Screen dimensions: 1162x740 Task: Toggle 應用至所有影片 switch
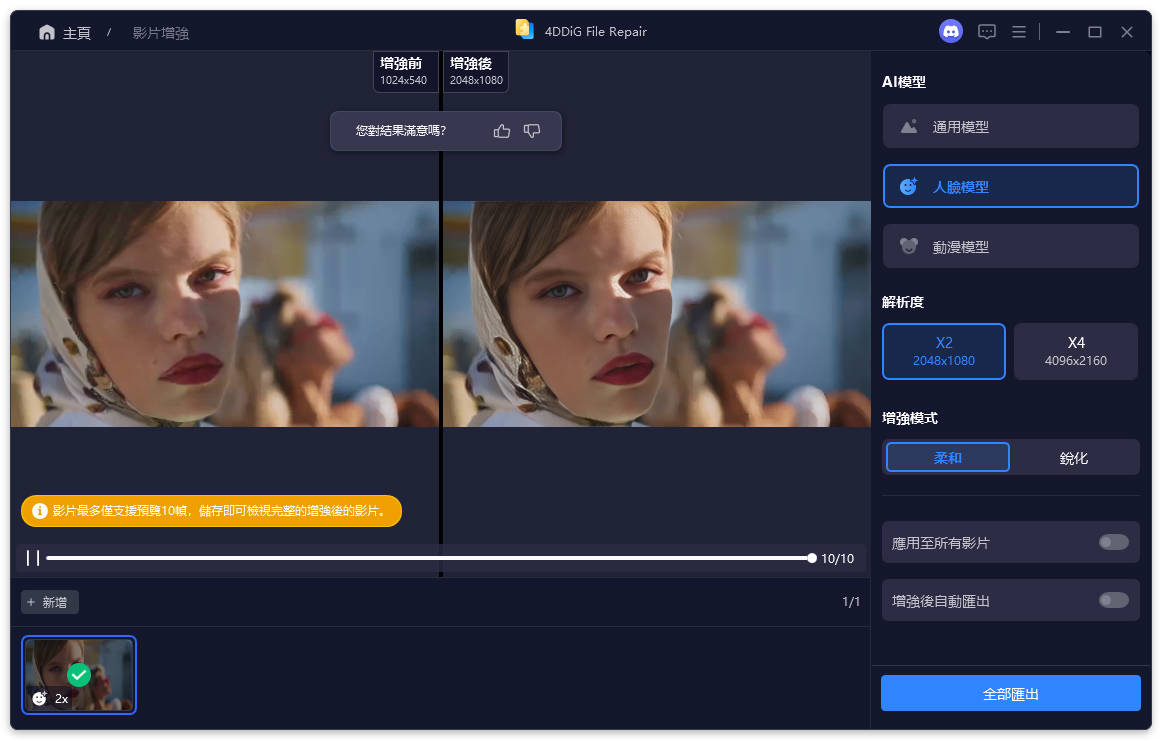1114,542
